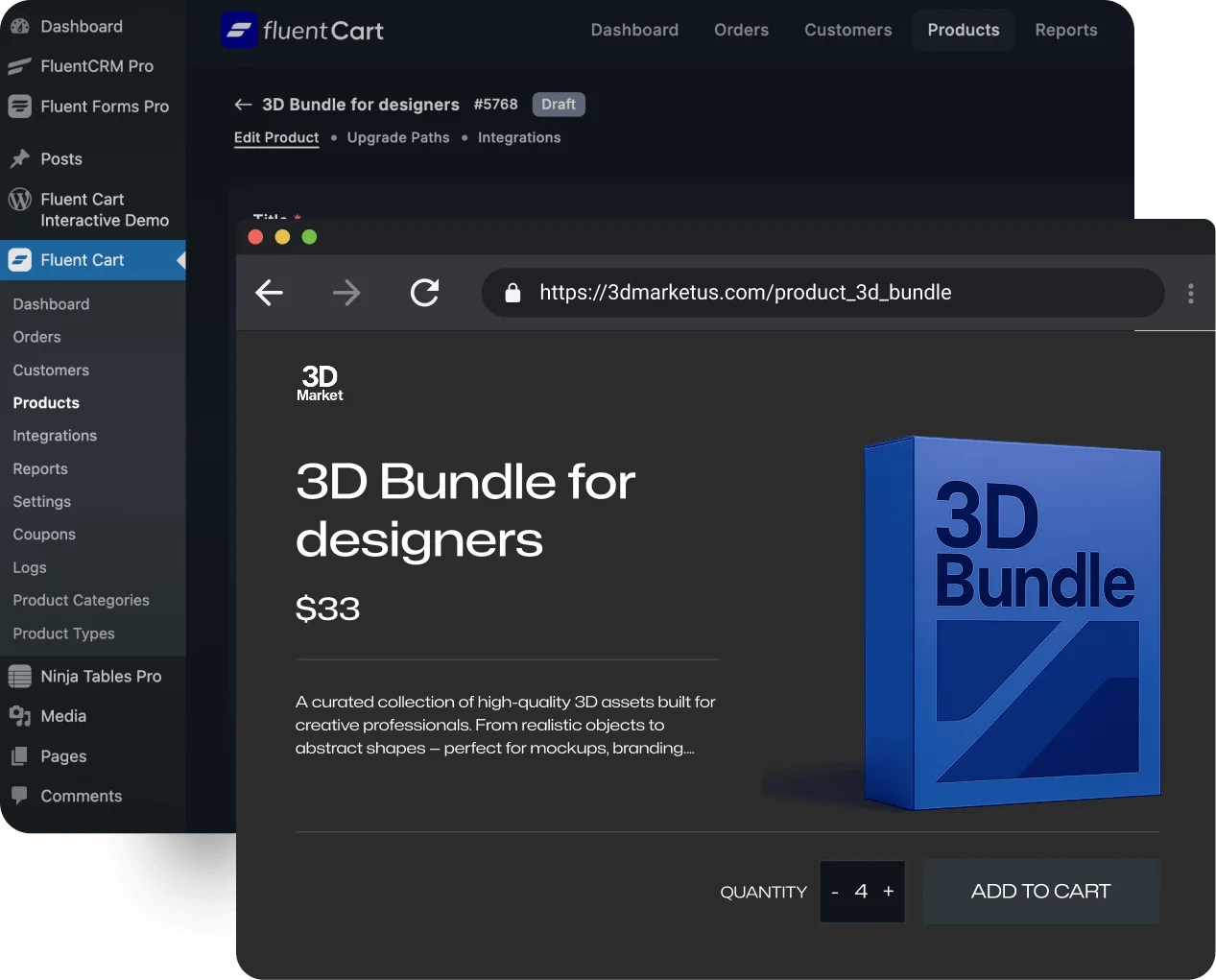Open Reports in Fluent Cart submenu
This screenshot has height=980, width=1216.
[40, 468]
